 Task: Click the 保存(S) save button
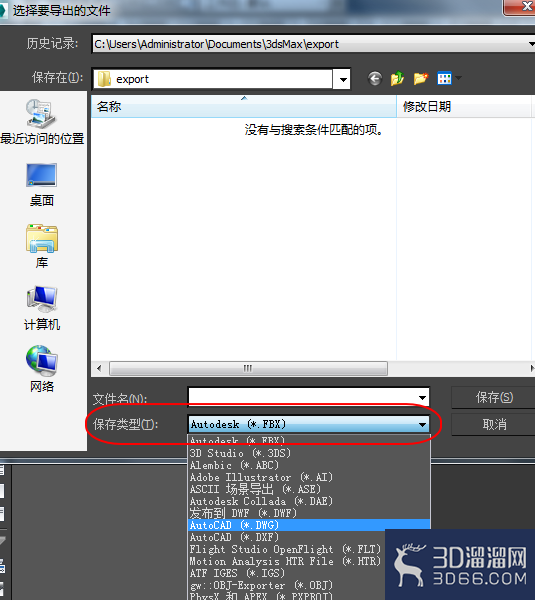pos(494,398)
